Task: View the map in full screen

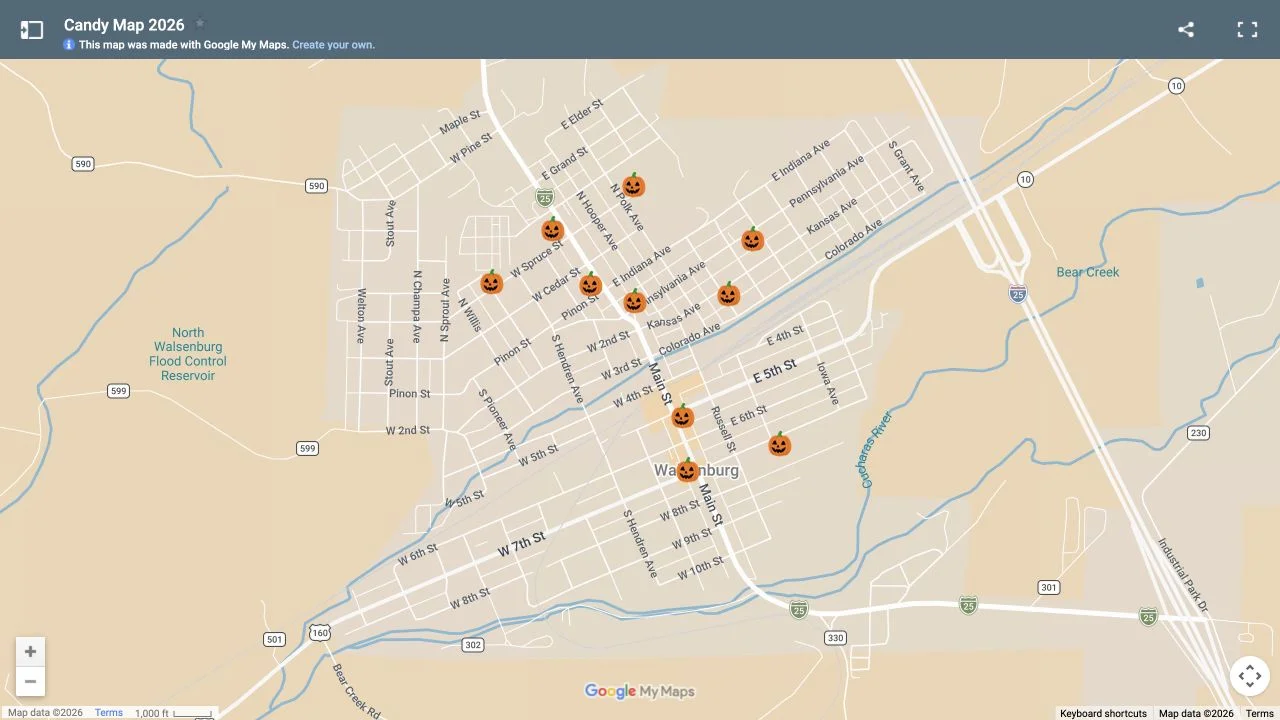Action: coord(1247,30)
